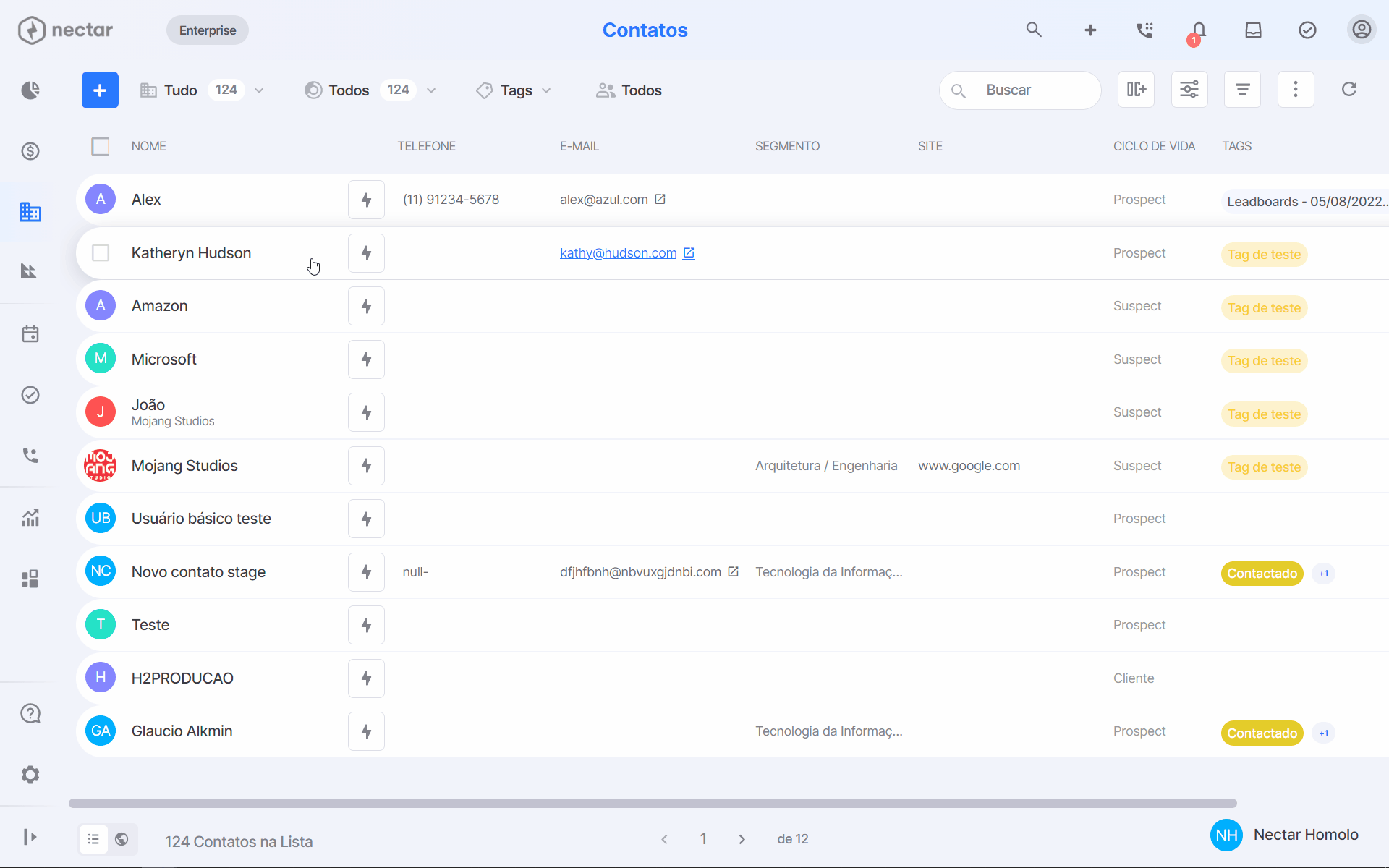Click the plus icon in top bar
Viewport: 1389px width, 868px height.
(1090, 30)
